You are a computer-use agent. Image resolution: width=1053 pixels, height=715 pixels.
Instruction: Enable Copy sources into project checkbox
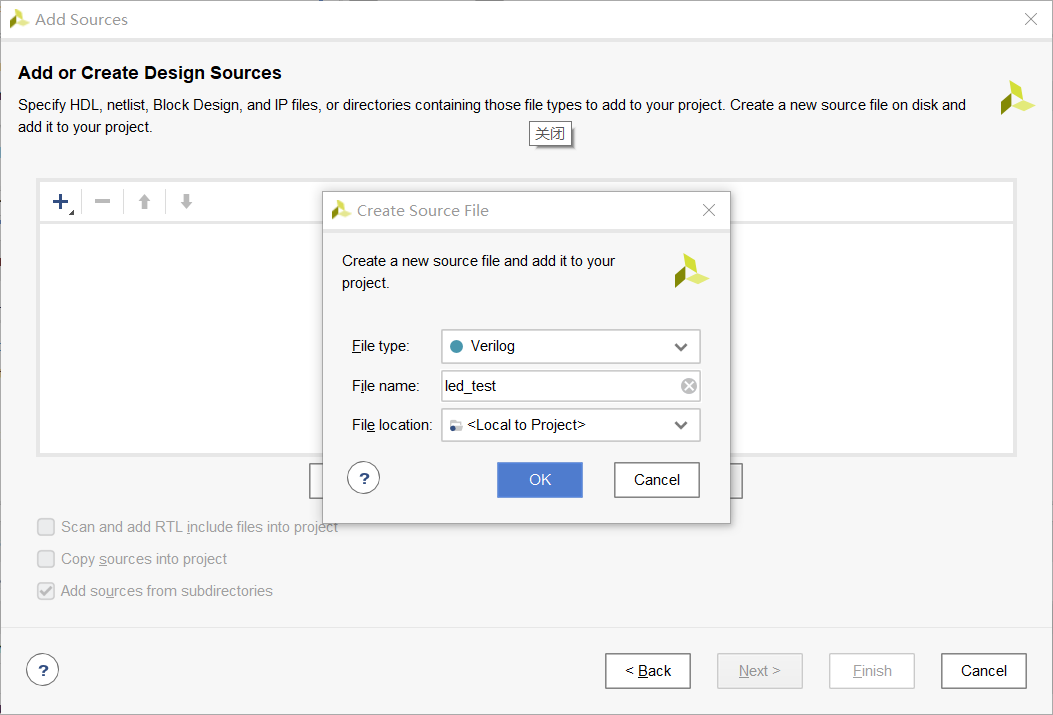pyautogui.click(x=46, y=559)
